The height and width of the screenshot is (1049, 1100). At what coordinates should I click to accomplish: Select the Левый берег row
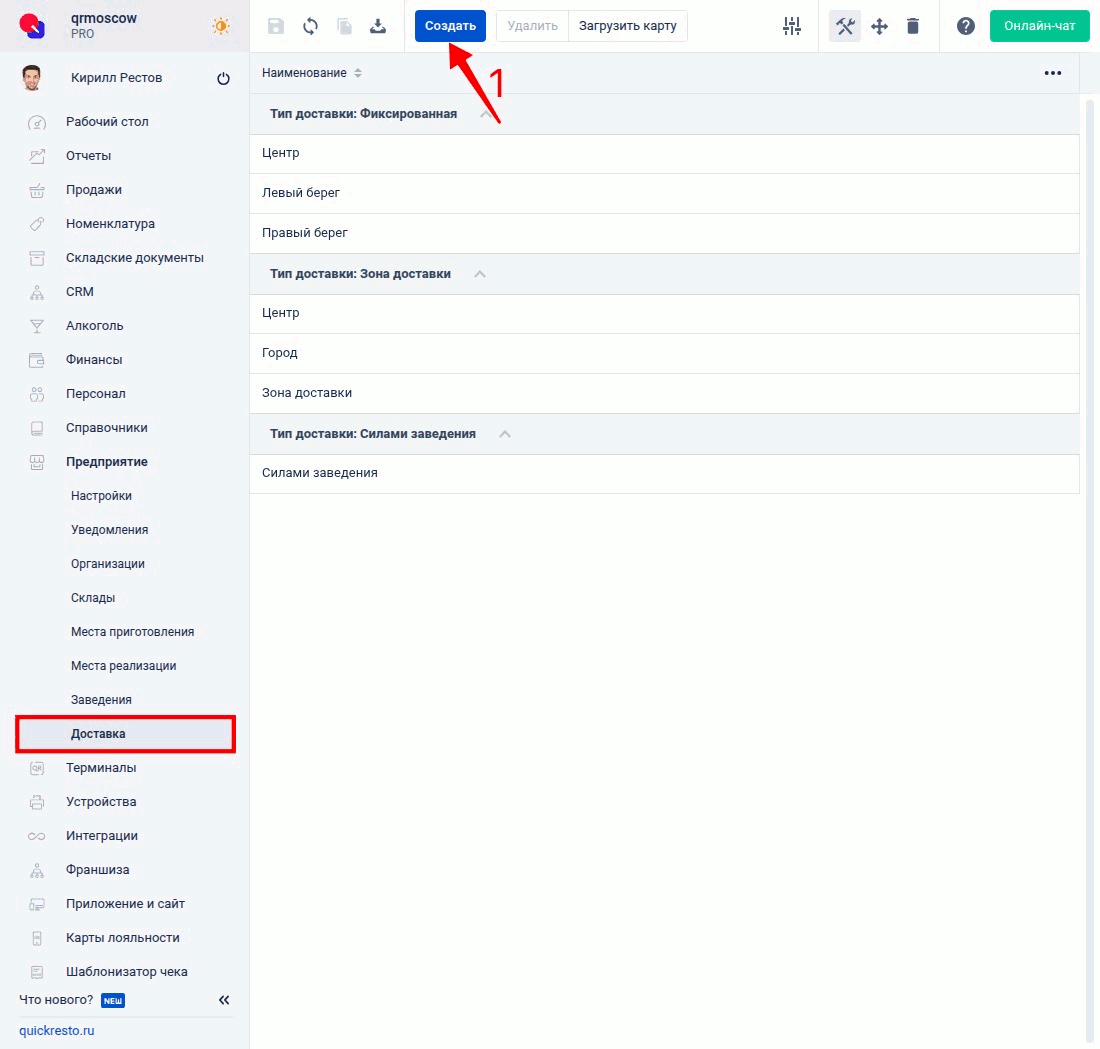664,193
